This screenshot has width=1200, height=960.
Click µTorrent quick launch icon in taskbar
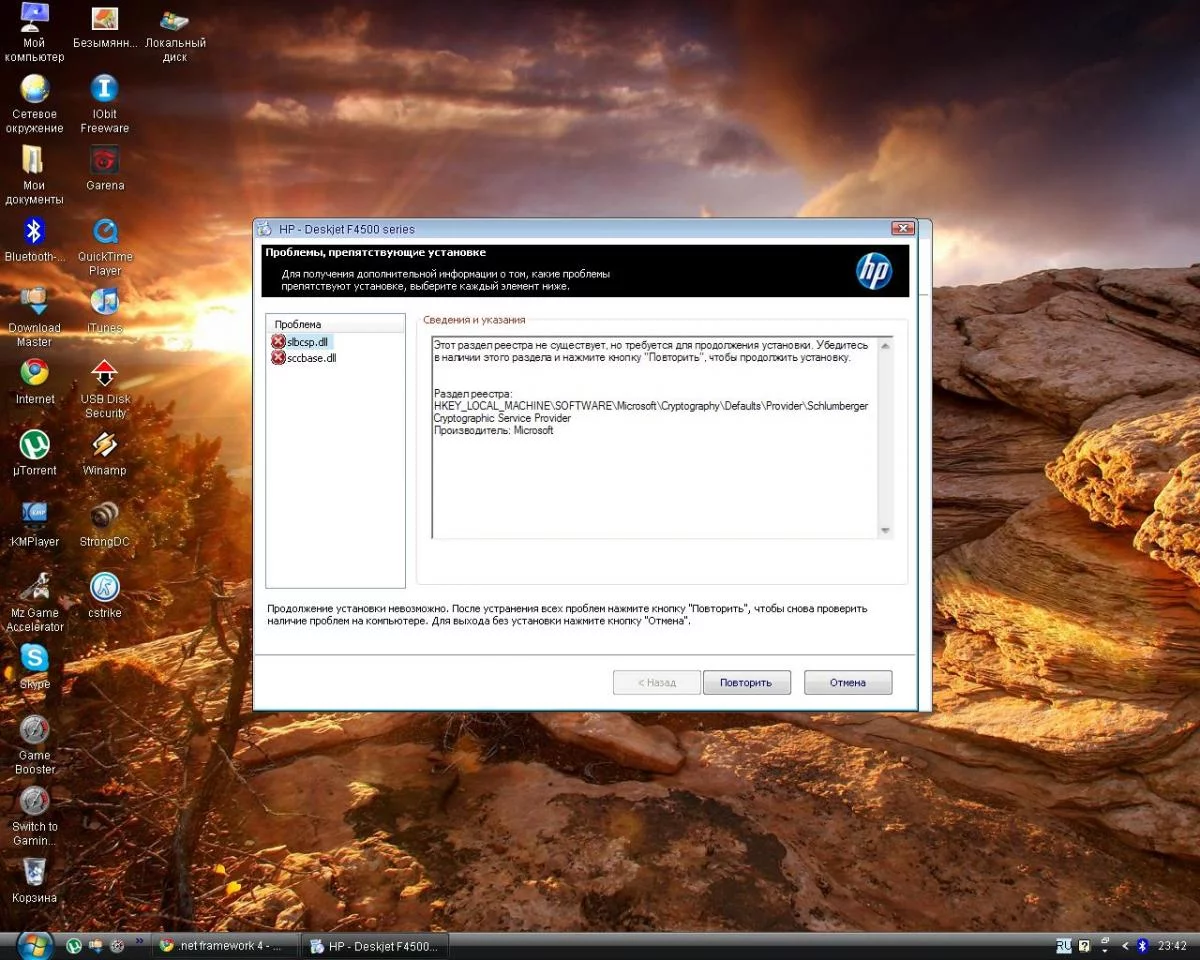[x=73, y=945]
